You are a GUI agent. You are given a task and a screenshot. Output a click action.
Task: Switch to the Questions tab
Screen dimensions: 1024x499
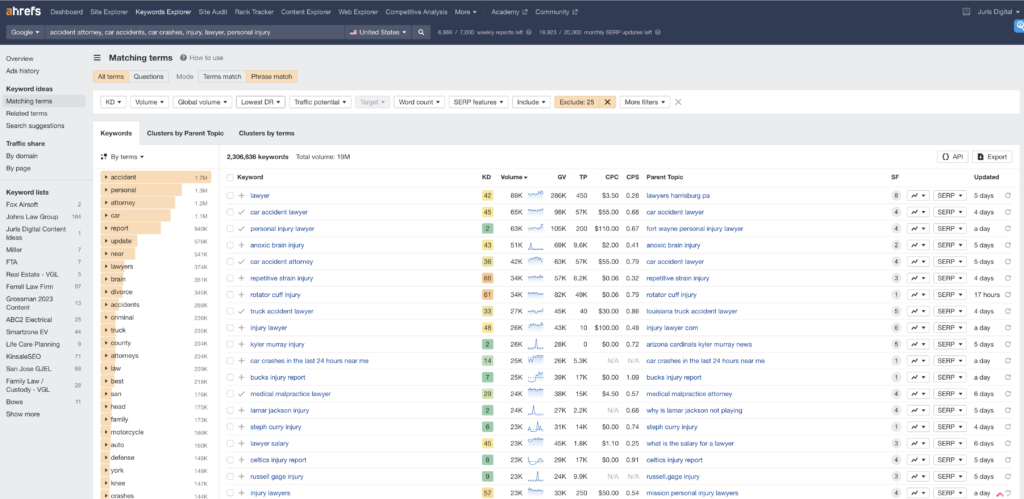coord(148,76)
